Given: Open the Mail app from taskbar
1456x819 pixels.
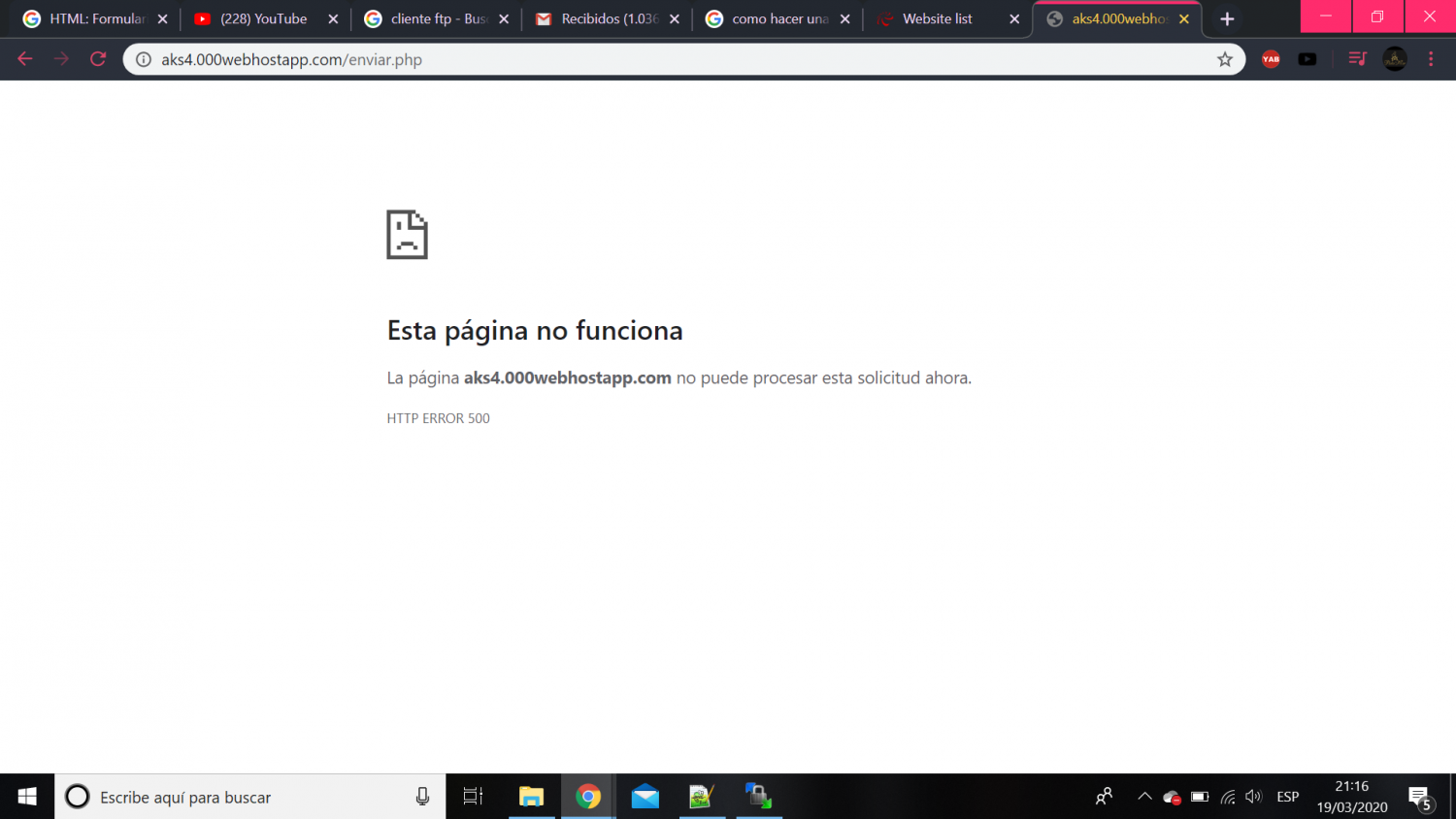Looking at the screenshot, I should pos(645,797).
